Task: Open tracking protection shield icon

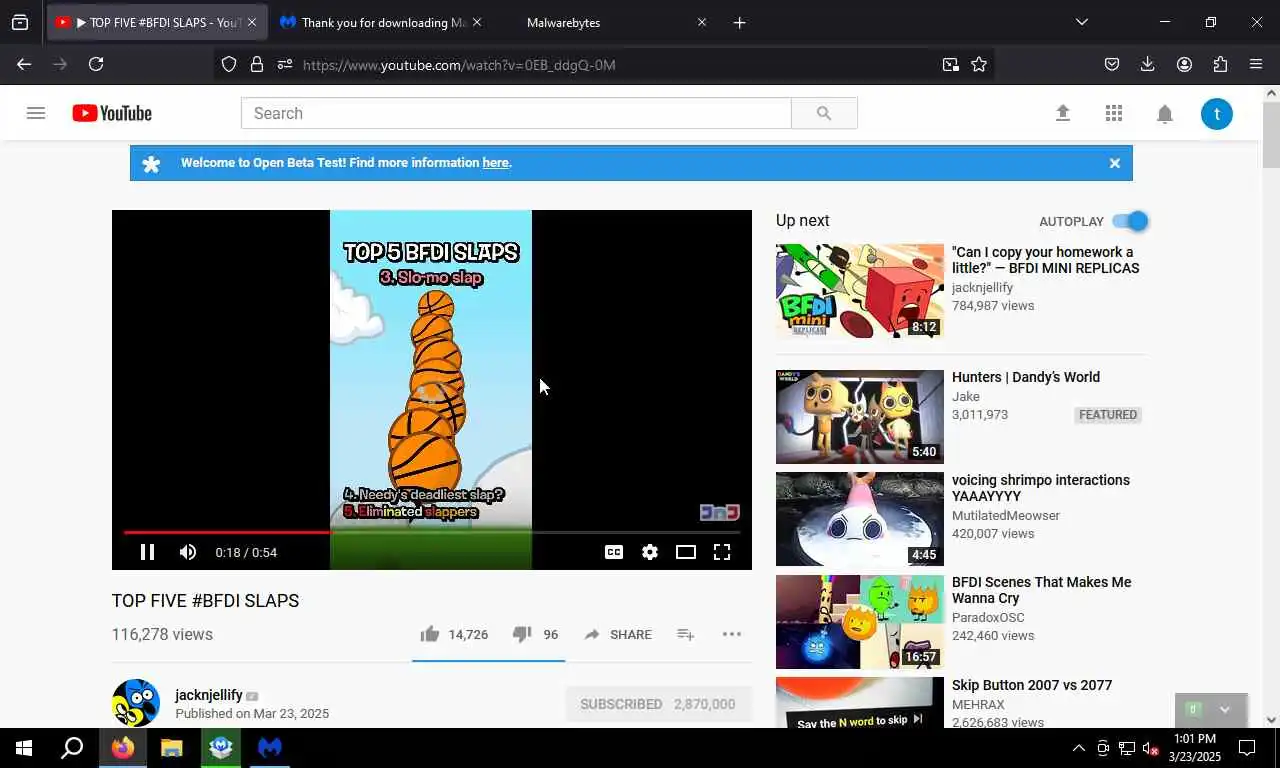Action: point(229,64)
